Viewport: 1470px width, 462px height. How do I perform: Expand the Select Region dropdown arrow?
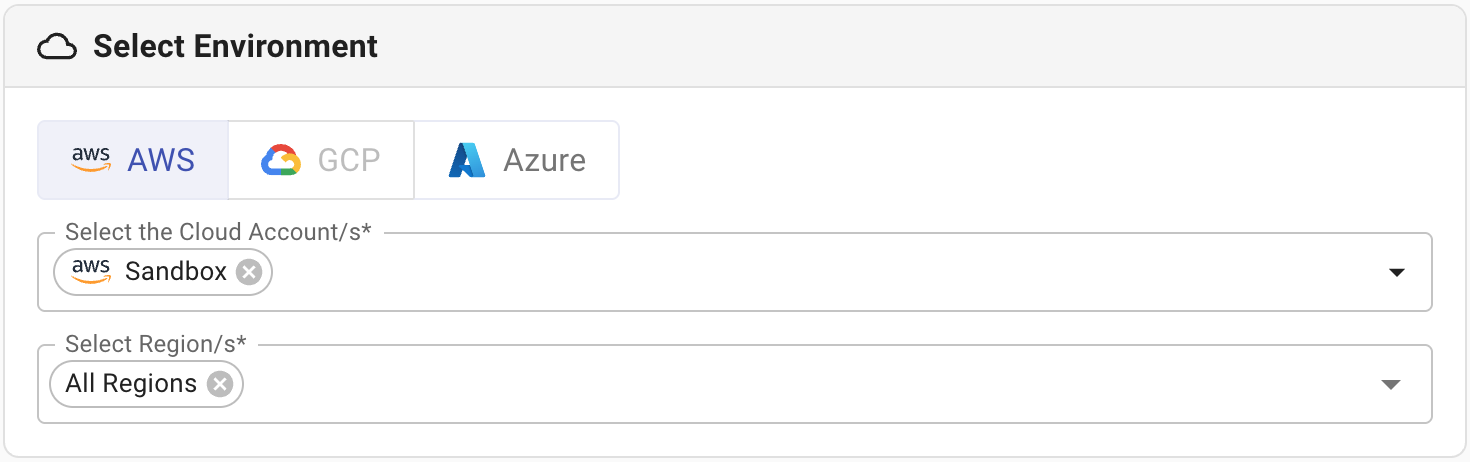[x=1390, y=385]
